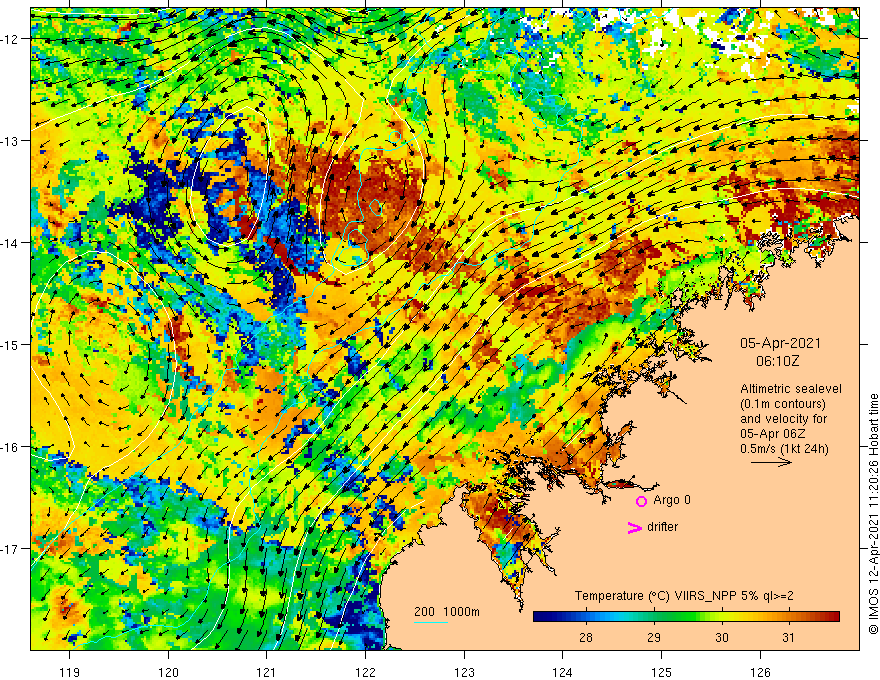The width and height of the screenshot is (880, 680).
Task: Click the 123 longitude axis label
Action: (464, 672)
